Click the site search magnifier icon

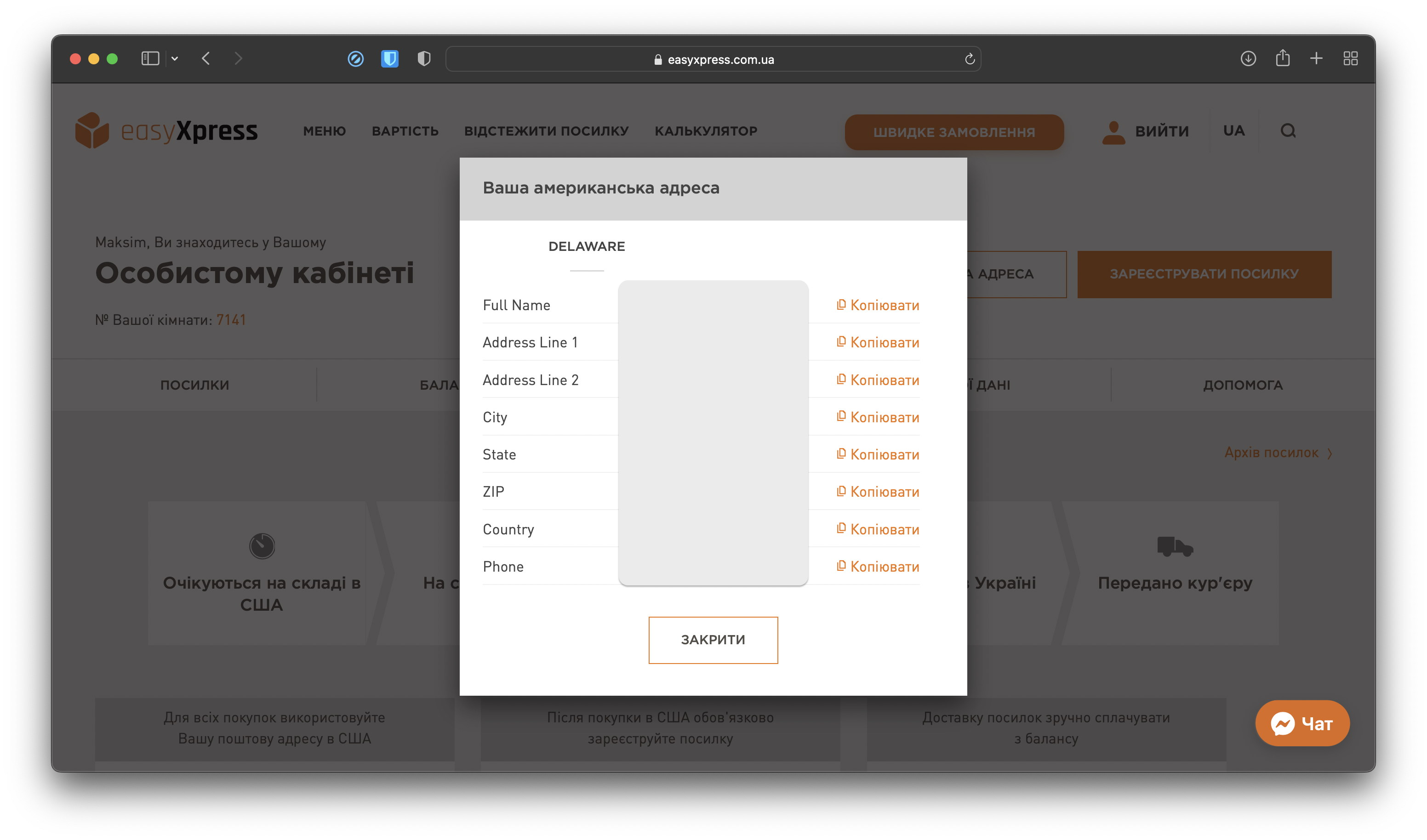(1288, 131)
